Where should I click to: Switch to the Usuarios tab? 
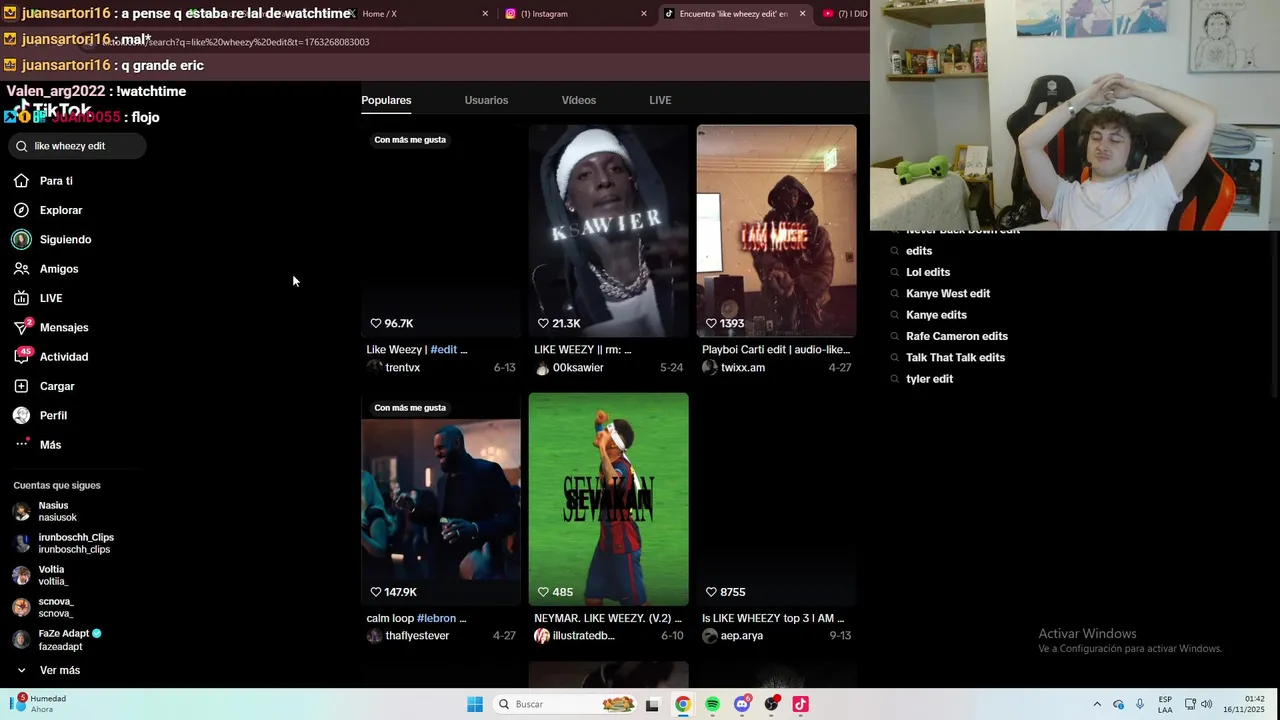click(486, 100)
